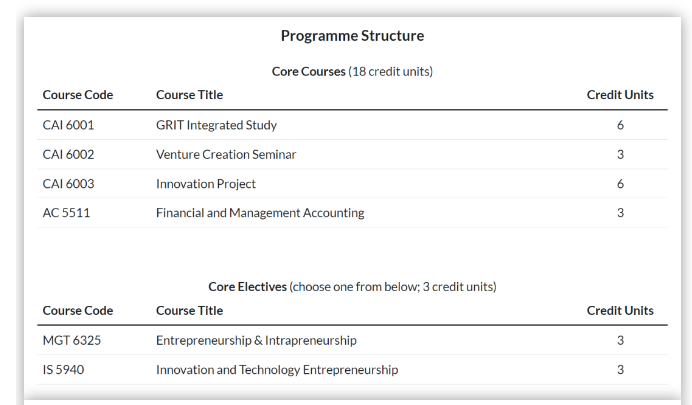The height and width of the screenshot is (405, 692).
Task: Select the AC 5511 course code
Action: point(66,213)
